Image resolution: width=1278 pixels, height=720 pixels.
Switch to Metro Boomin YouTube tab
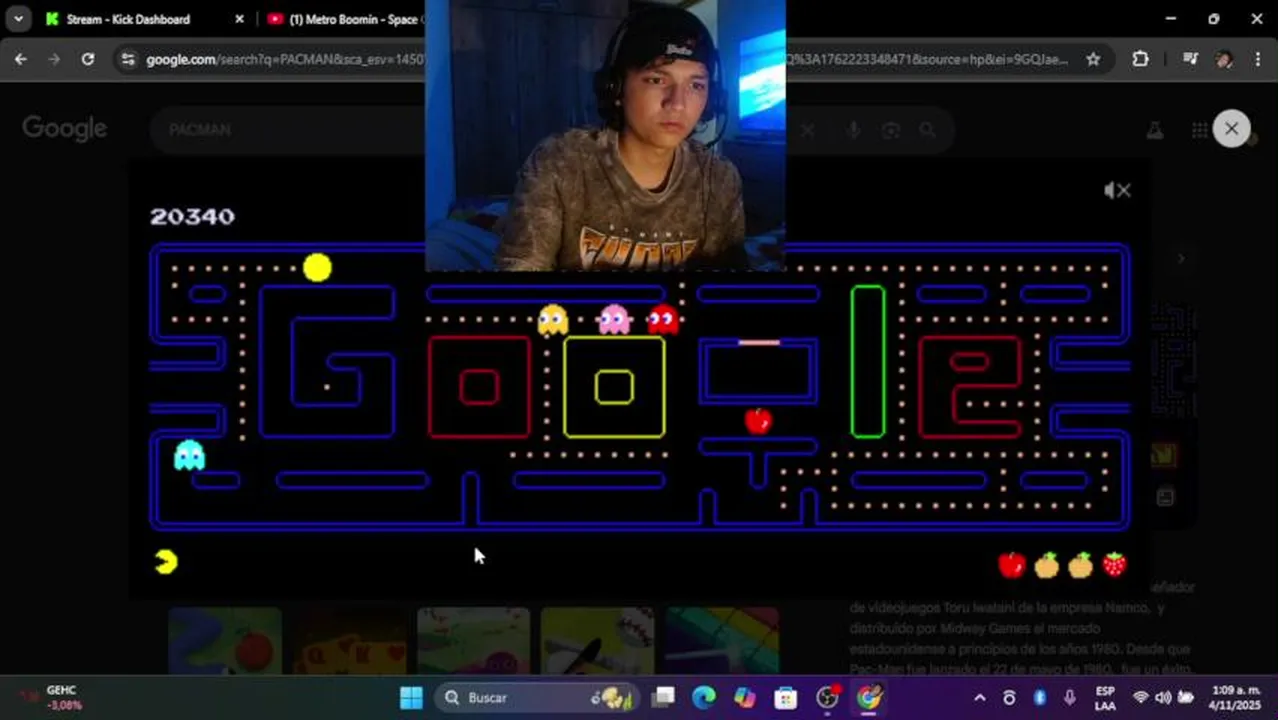coord(343,19)
